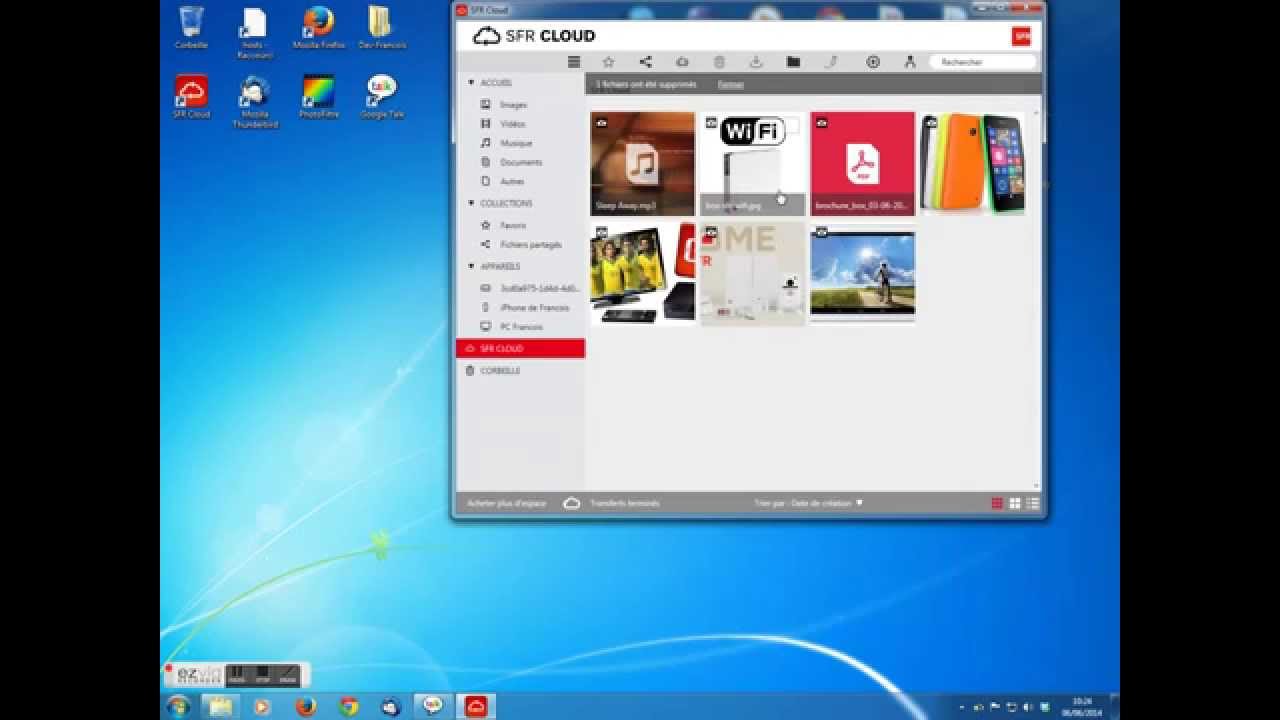Click the Fermer link in notification bar
This screenshot has width=1280, height=720.
[x=730, y=85]
